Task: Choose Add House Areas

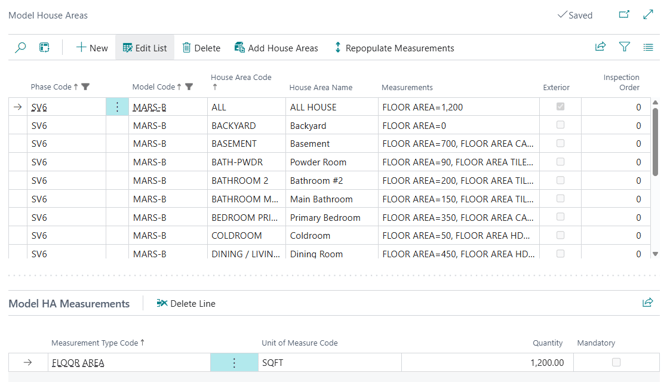Action: (276, 48)
